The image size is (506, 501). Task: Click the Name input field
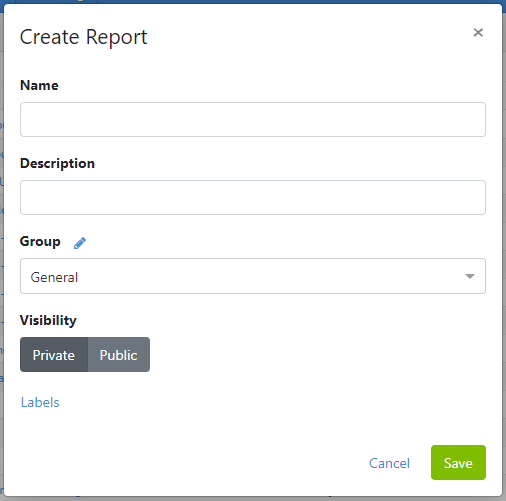(x=253, y=119)
